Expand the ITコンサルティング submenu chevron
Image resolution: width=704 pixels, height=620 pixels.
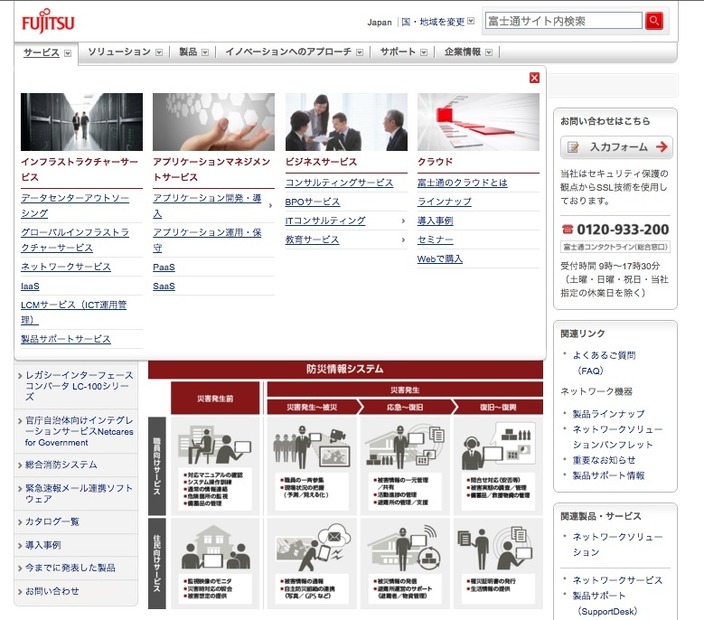(403, 221)
